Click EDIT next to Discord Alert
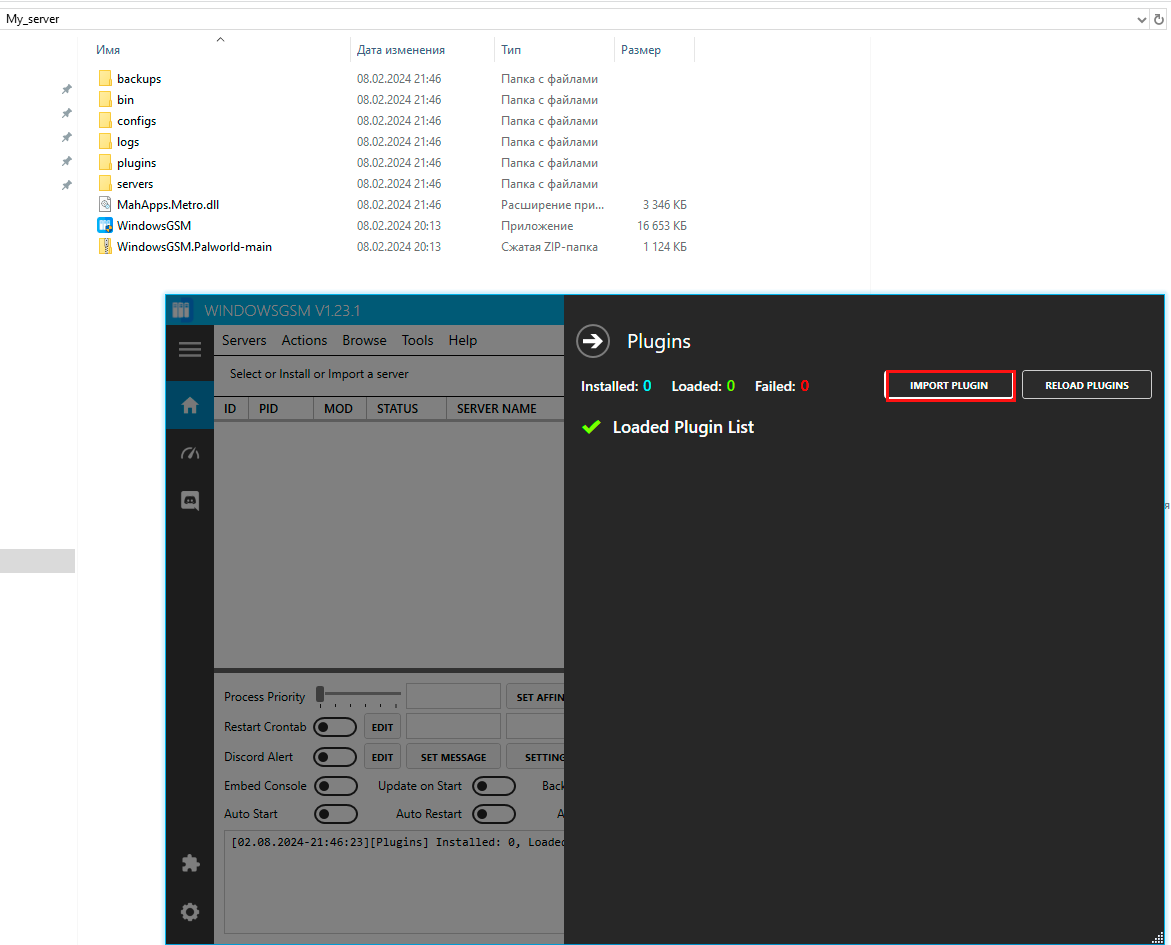1171x945 pixels. (382, 757)
